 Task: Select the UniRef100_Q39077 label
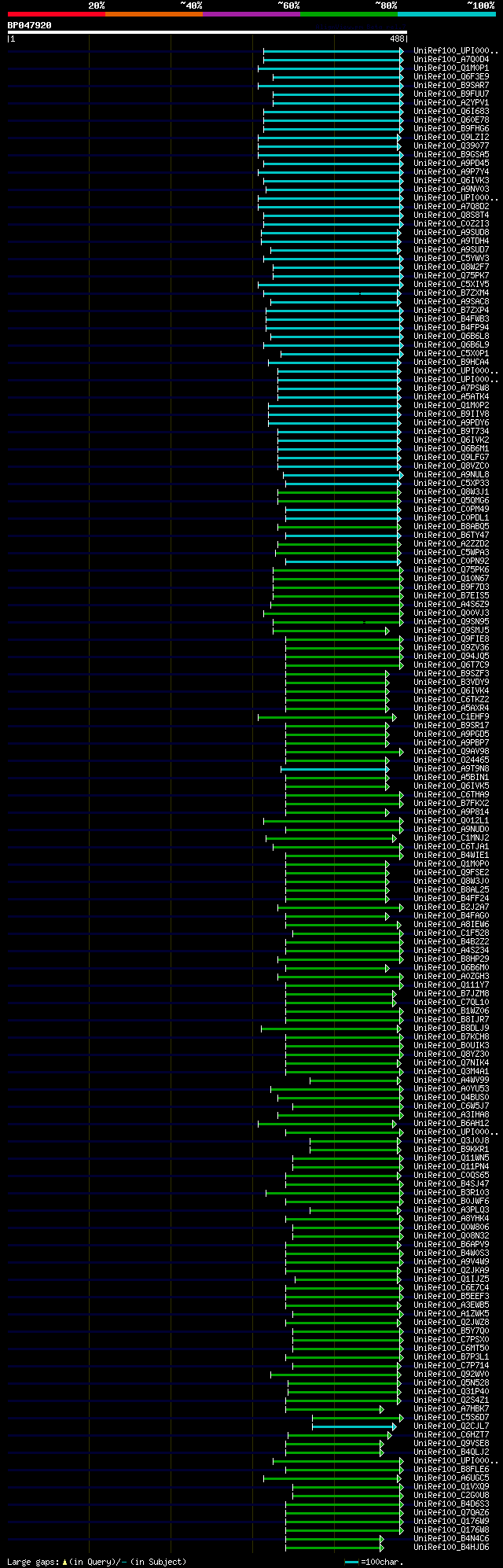click(451, 145)
